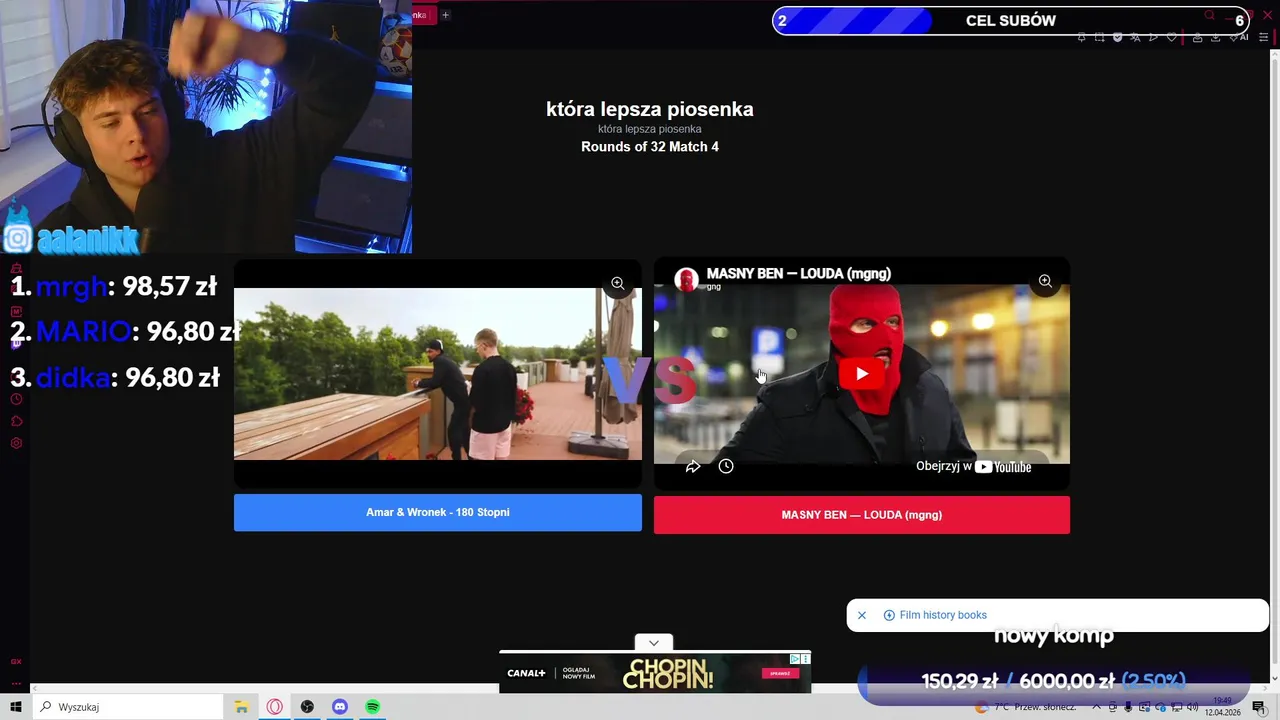Open the mgng channel avatar
Screen dimensions: 1280x720
click(x=686, y=280)
